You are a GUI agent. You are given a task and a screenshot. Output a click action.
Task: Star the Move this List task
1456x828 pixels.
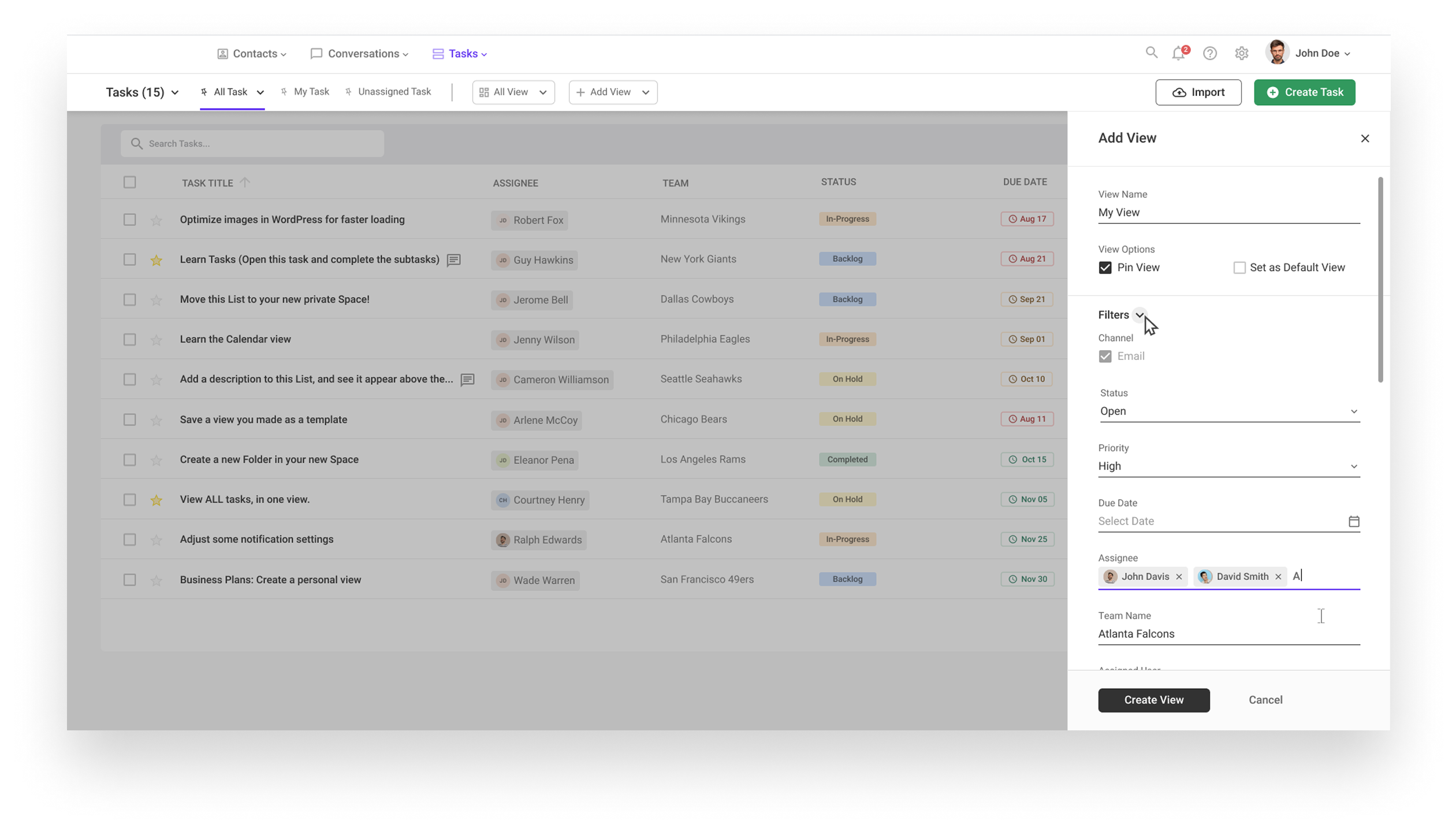pos(156,300)
